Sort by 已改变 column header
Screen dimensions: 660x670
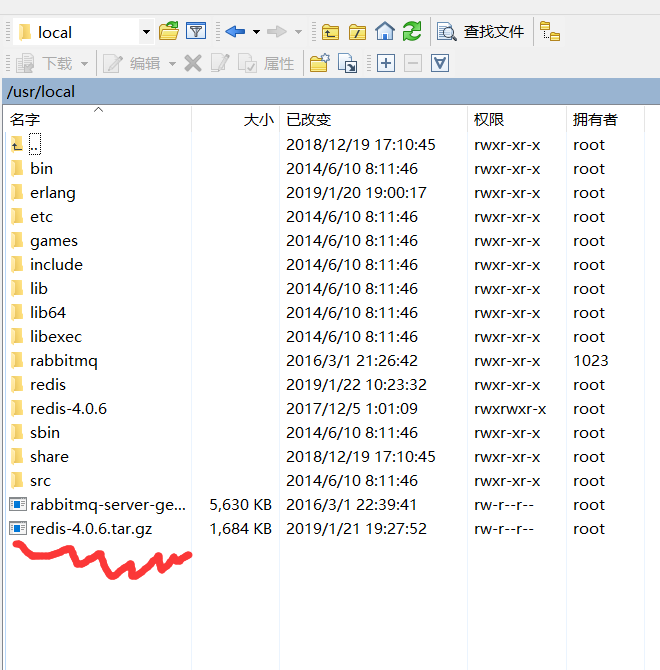(374, 119)
